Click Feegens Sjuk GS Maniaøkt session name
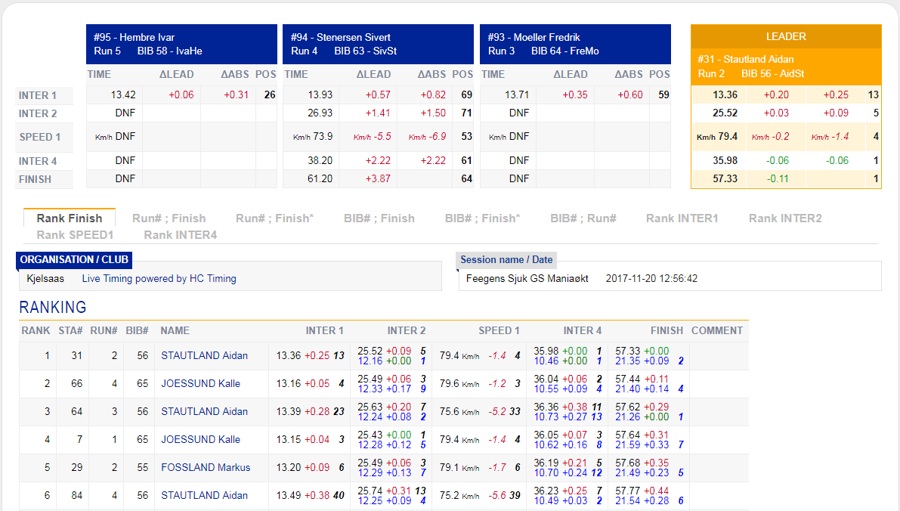 (527, 278)
